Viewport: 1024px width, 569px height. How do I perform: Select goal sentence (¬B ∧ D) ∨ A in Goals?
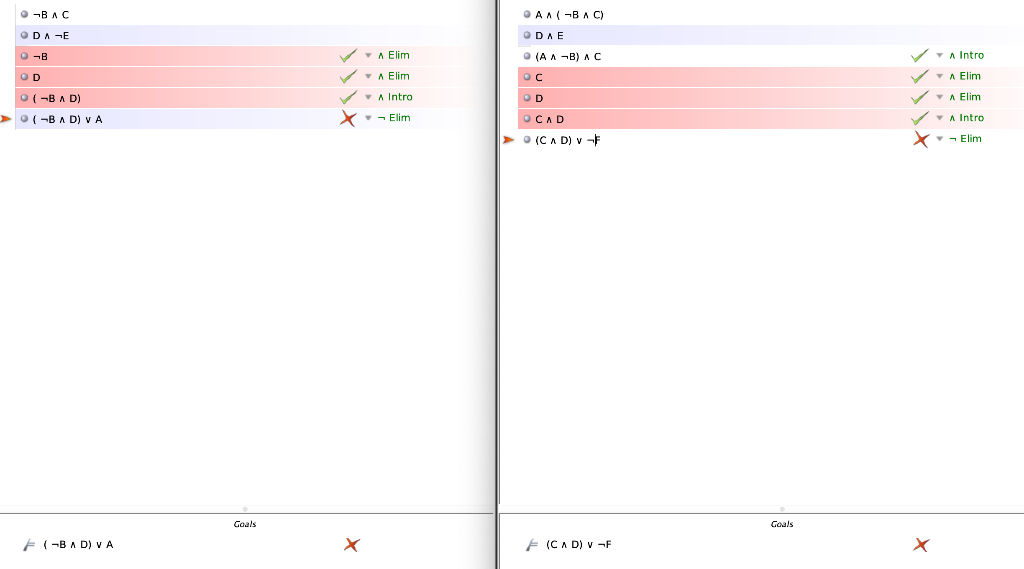coord(78,544)
